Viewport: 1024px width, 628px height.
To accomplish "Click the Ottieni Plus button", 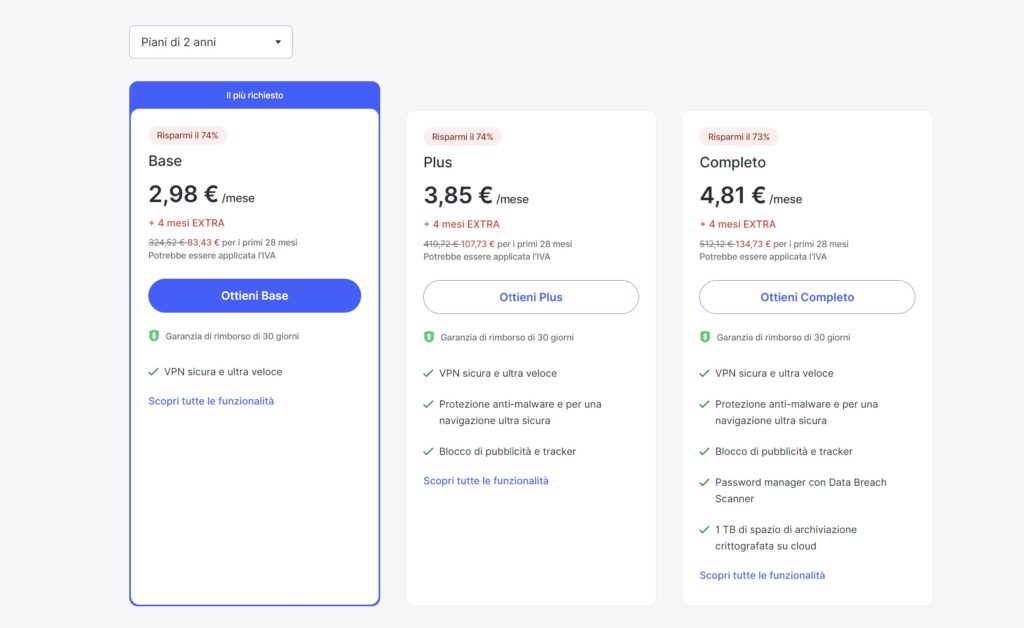I will [530, 297].
